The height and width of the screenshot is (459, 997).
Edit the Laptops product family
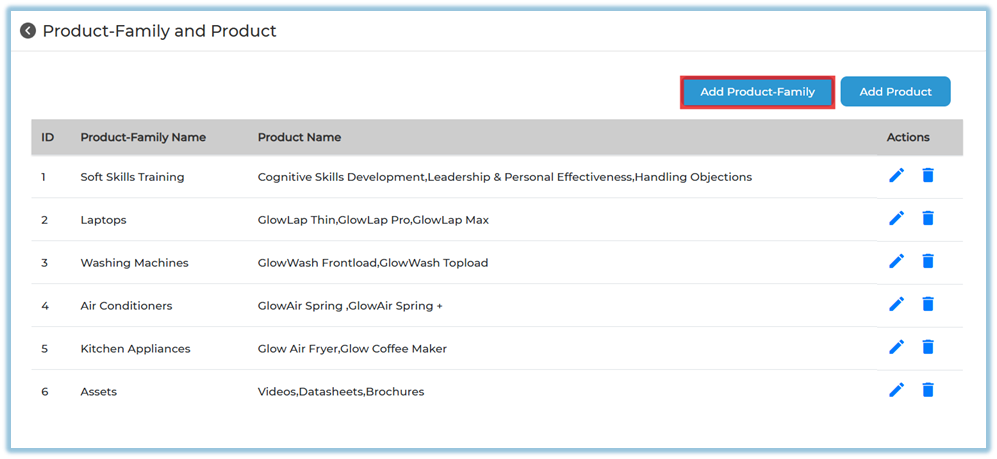[896, 218]
